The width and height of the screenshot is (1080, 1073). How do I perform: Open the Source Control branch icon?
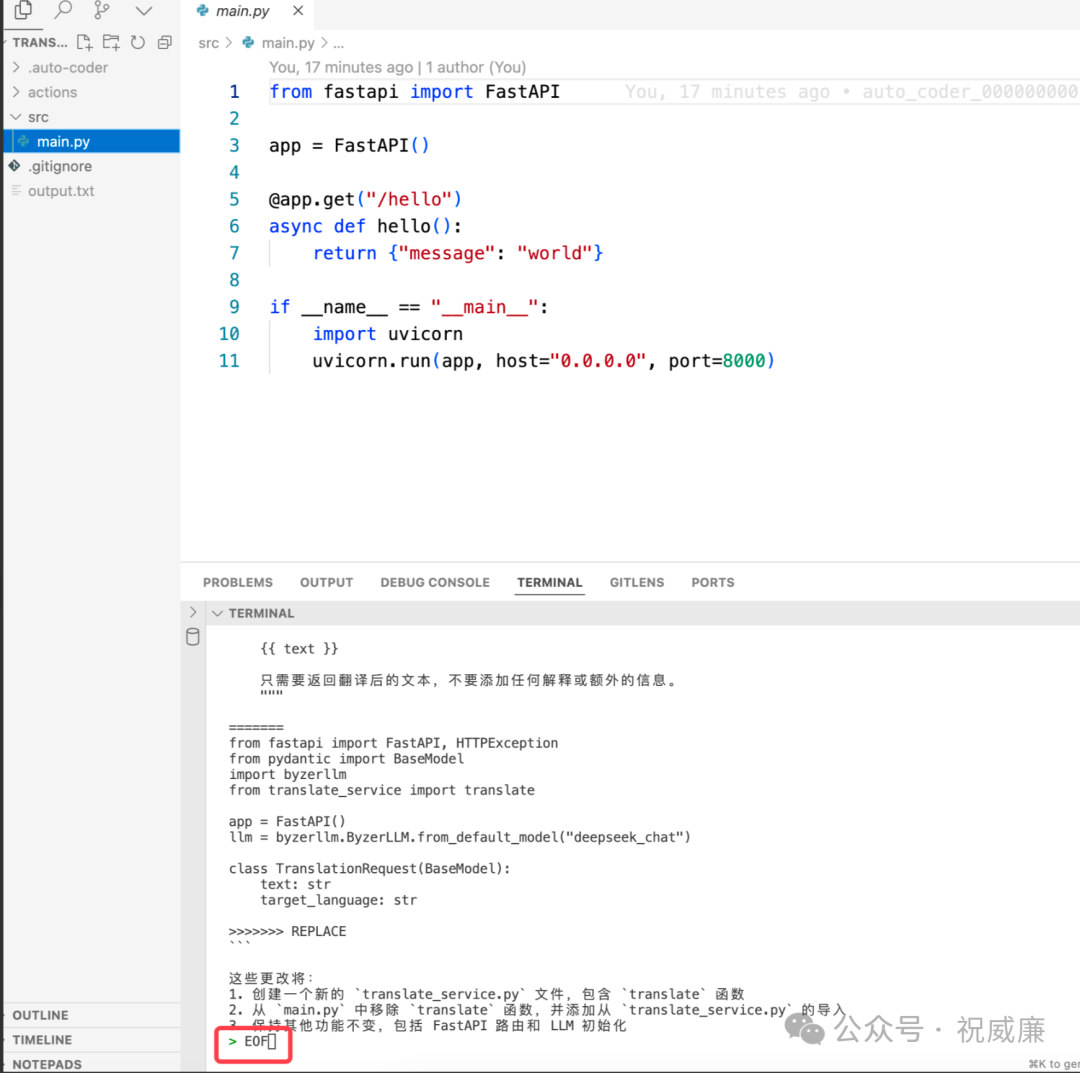pyautogui.click(x=102, y=10)
